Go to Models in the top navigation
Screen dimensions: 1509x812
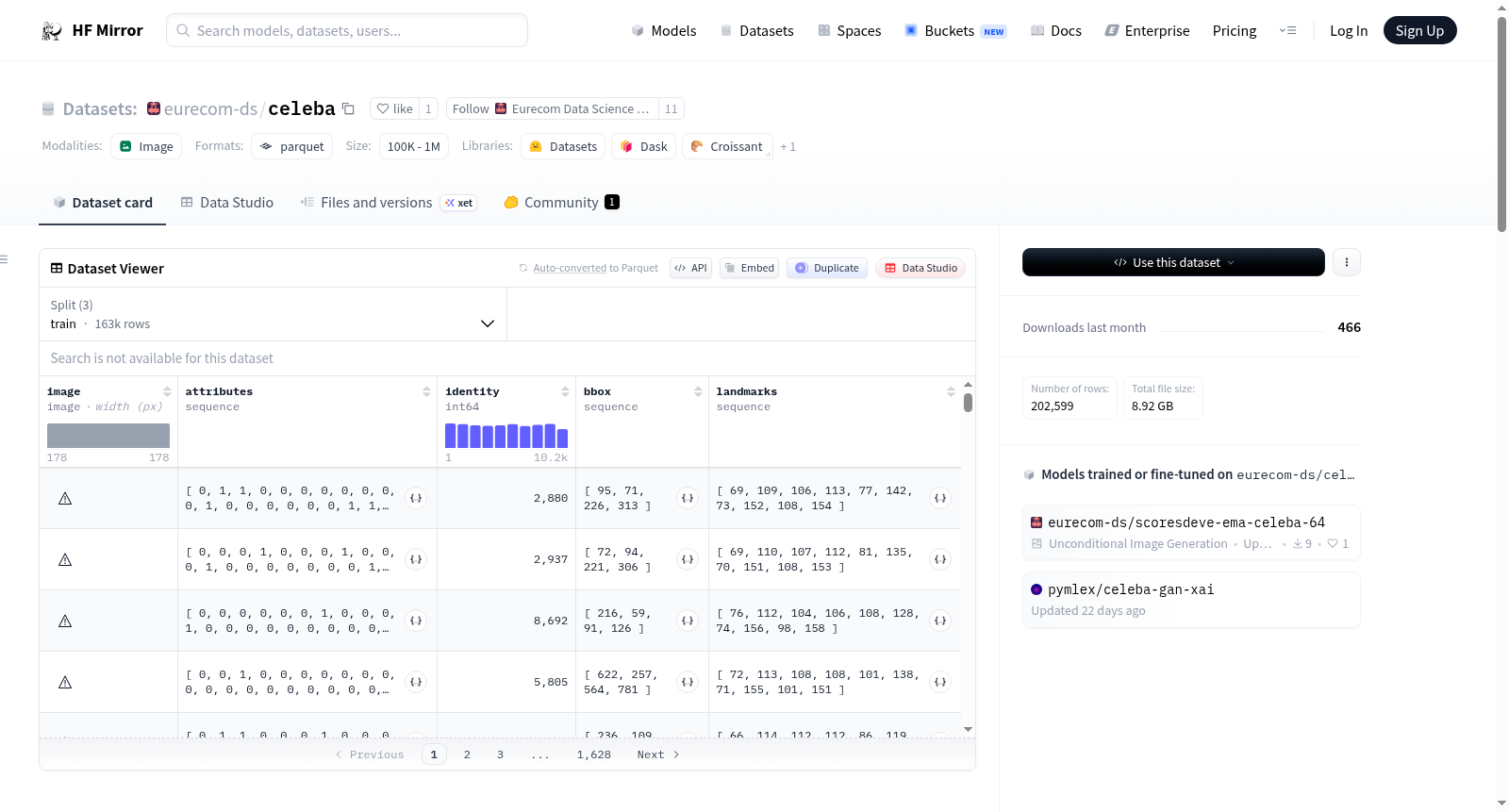click(x=664, y=31)
